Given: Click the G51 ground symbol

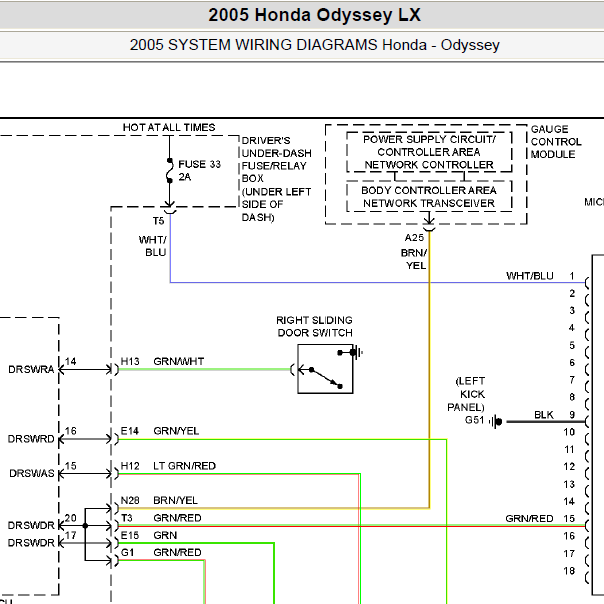Looking at the screenshot, I should [x=496, y=421].
